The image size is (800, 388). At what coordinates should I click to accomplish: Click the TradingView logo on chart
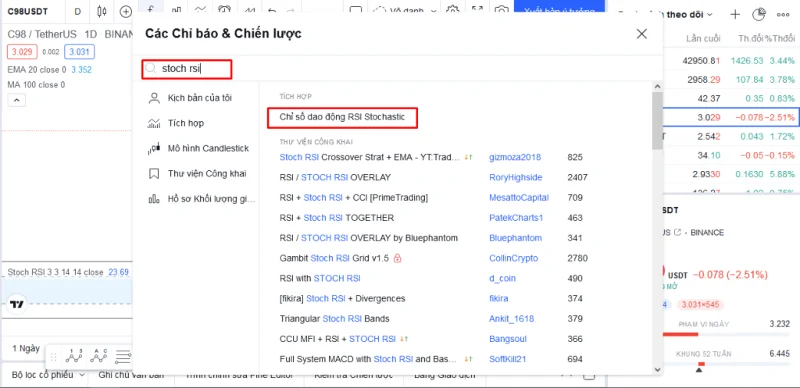coord(17,304)
